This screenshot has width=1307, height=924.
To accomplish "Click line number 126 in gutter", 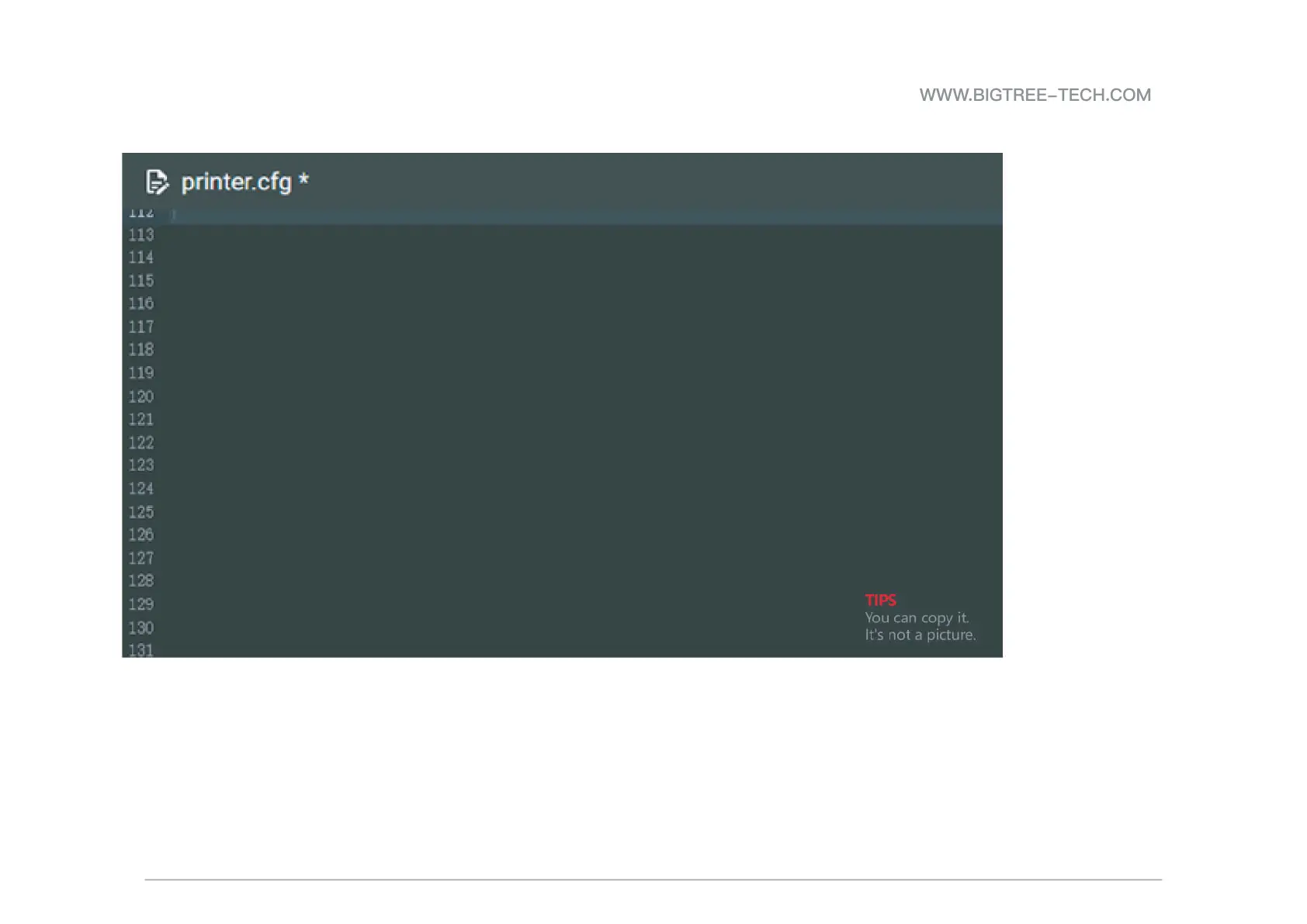I will pos(141,535).
